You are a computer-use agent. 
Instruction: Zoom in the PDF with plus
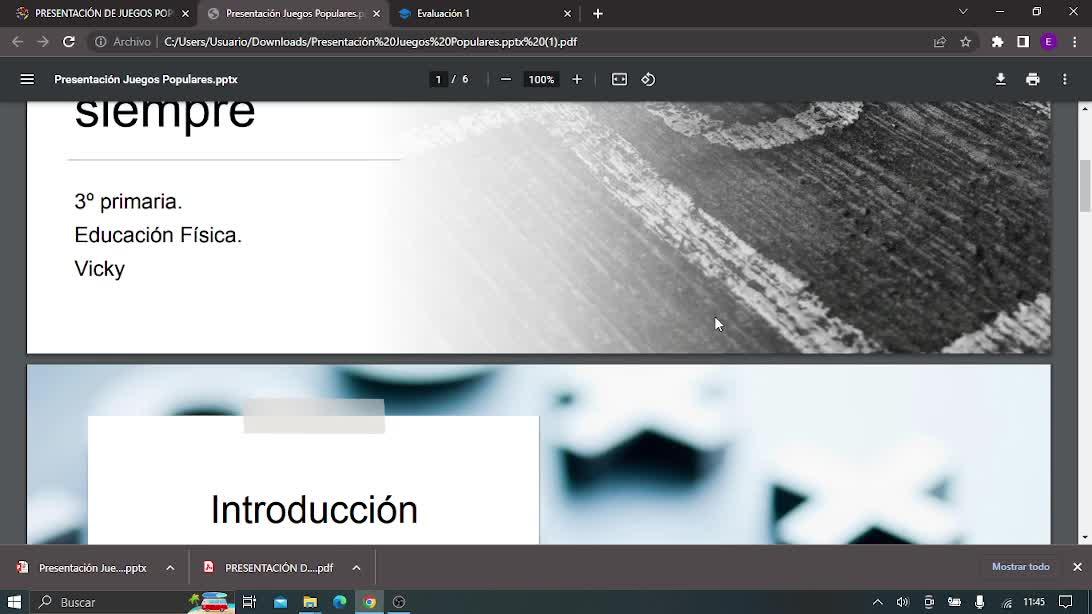(577, 79)
